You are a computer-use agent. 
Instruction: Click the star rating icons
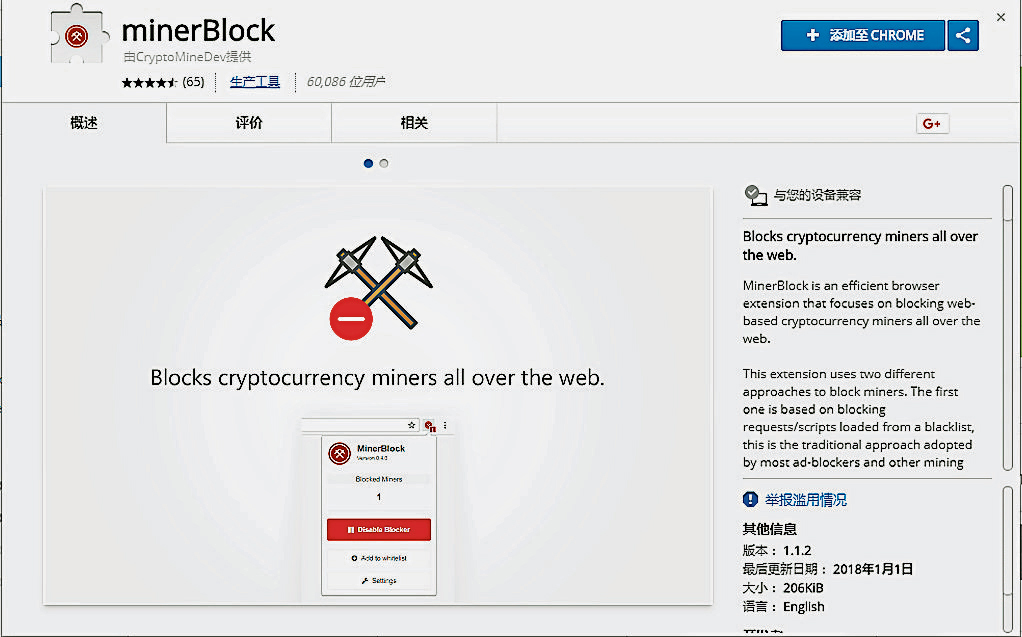click(x=149, y=82)
